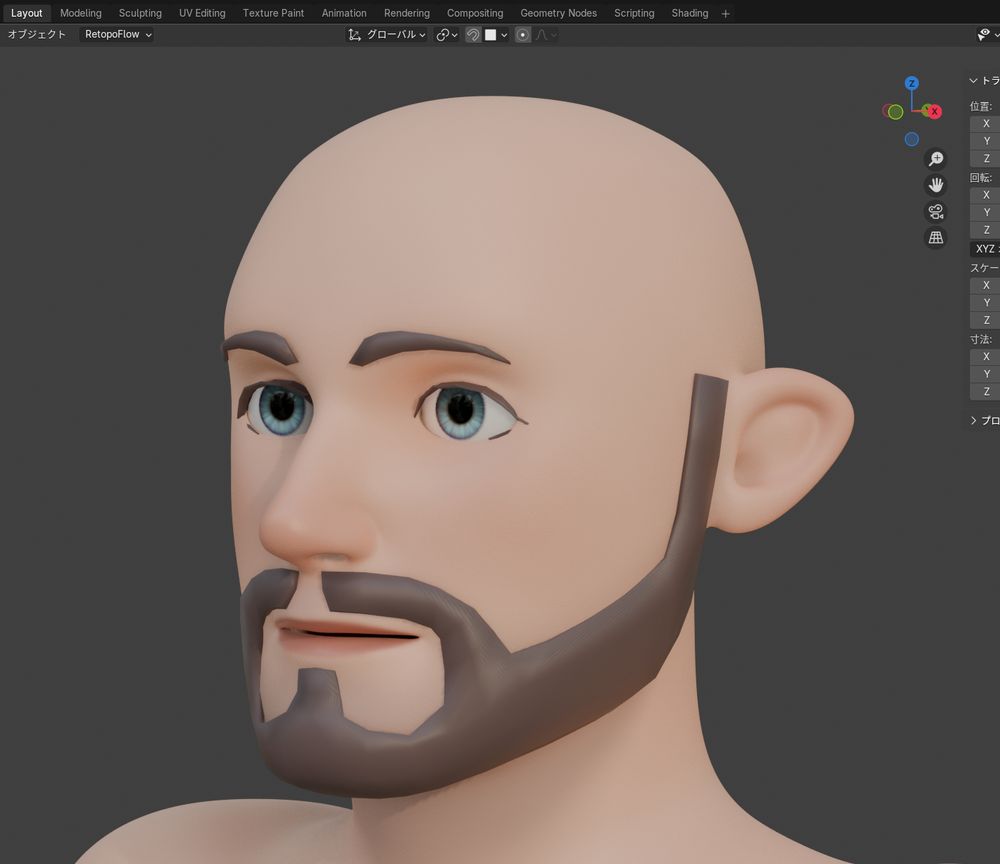
Task: Click the red X axis on gizmo
Action: click(934, 112)
